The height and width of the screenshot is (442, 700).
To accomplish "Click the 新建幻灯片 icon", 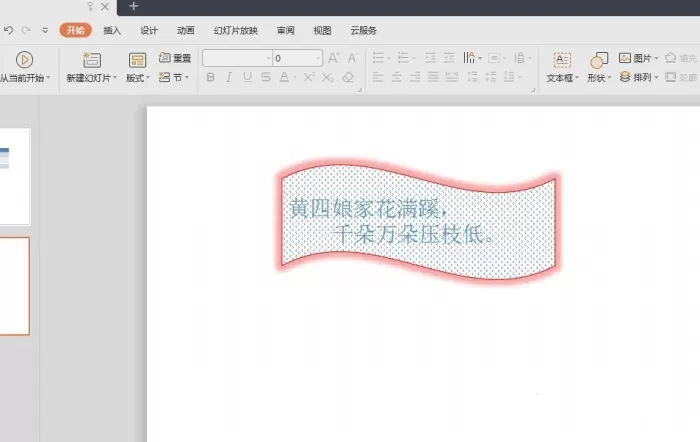I will (x=92, y=60).
